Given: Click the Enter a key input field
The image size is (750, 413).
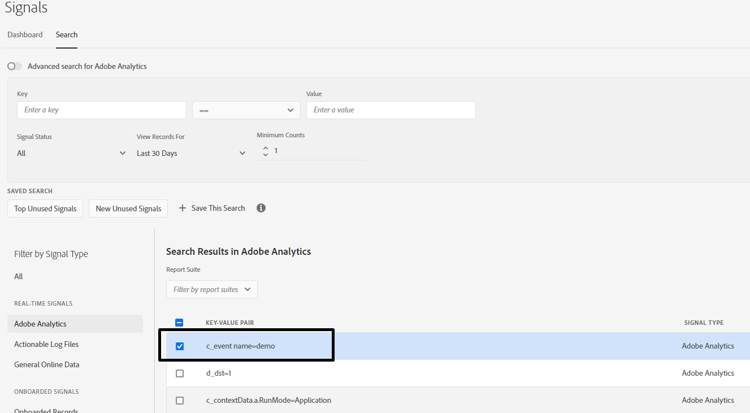Looking at the screenshot, I should 101,110.
